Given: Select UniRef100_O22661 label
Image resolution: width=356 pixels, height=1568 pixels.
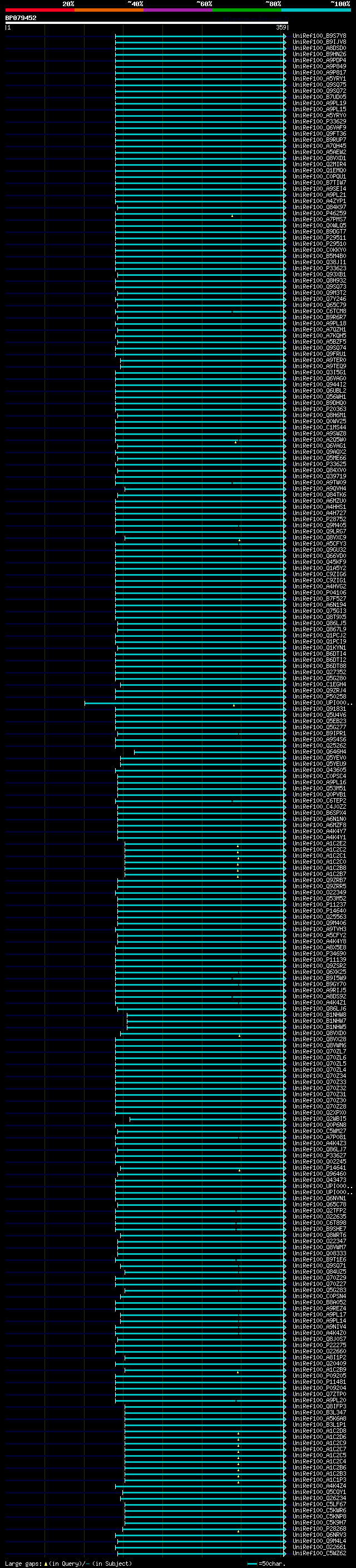Looking at the screenshot, I should [319, 1547].
